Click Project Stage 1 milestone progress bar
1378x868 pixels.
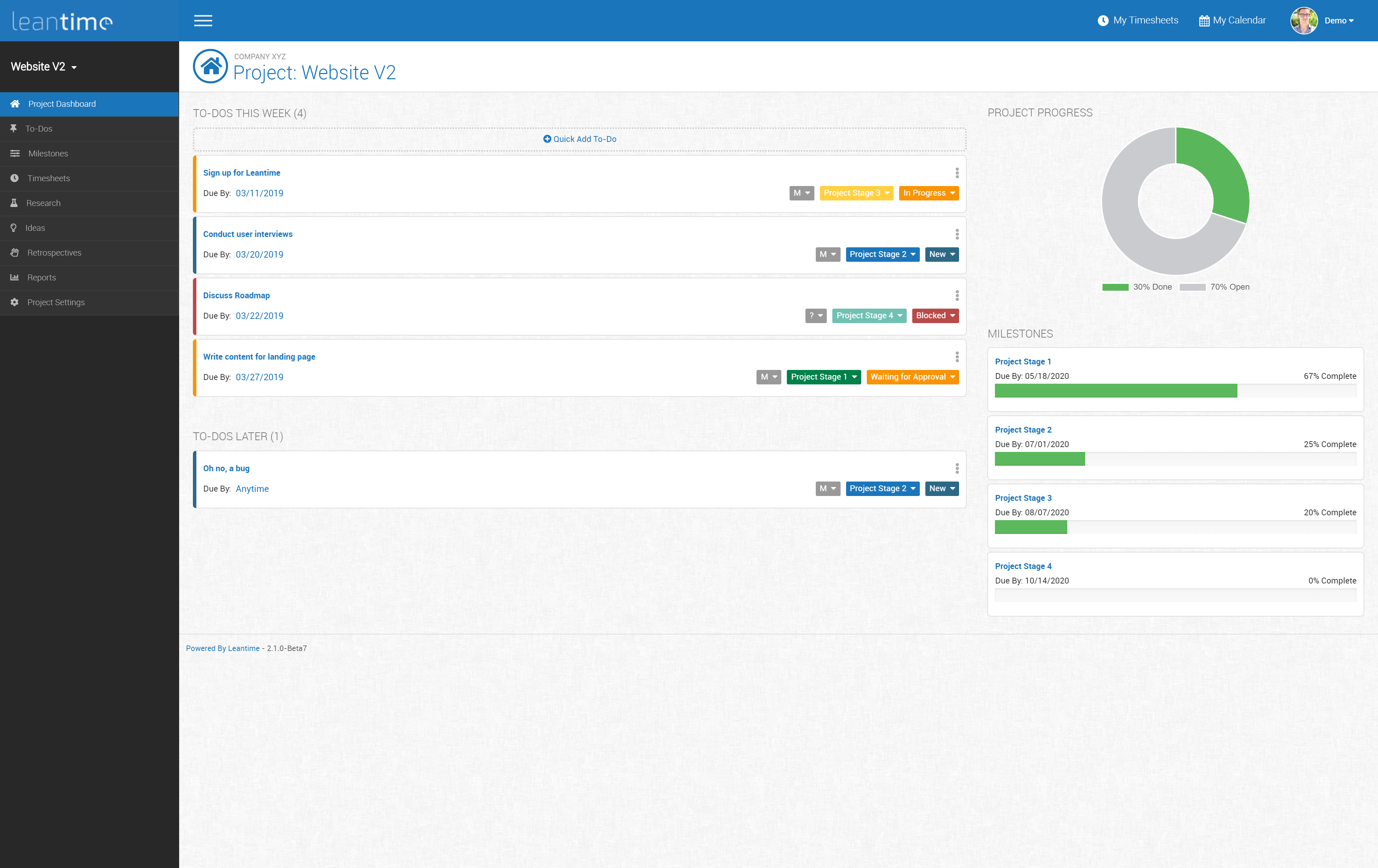point(1175,391)
